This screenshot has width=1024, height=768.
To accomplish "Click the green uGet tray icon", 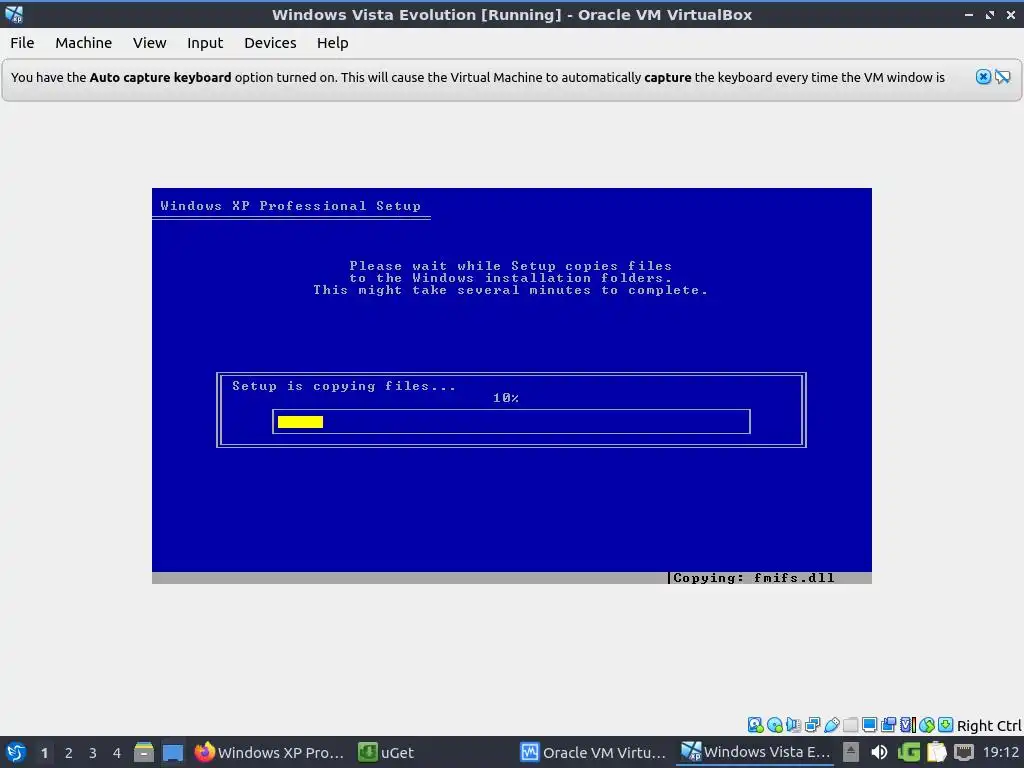I will (x=908, y=752).
